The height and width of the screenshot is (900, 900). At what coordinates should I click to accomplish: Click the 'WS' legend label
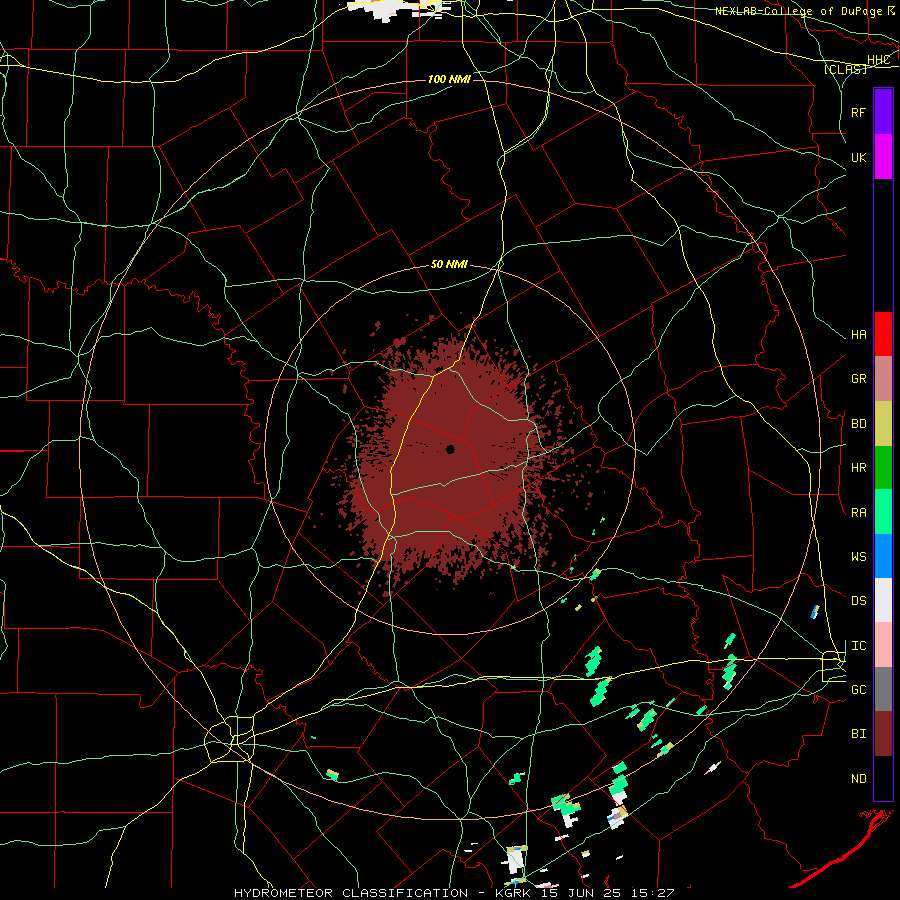point(859,557)
